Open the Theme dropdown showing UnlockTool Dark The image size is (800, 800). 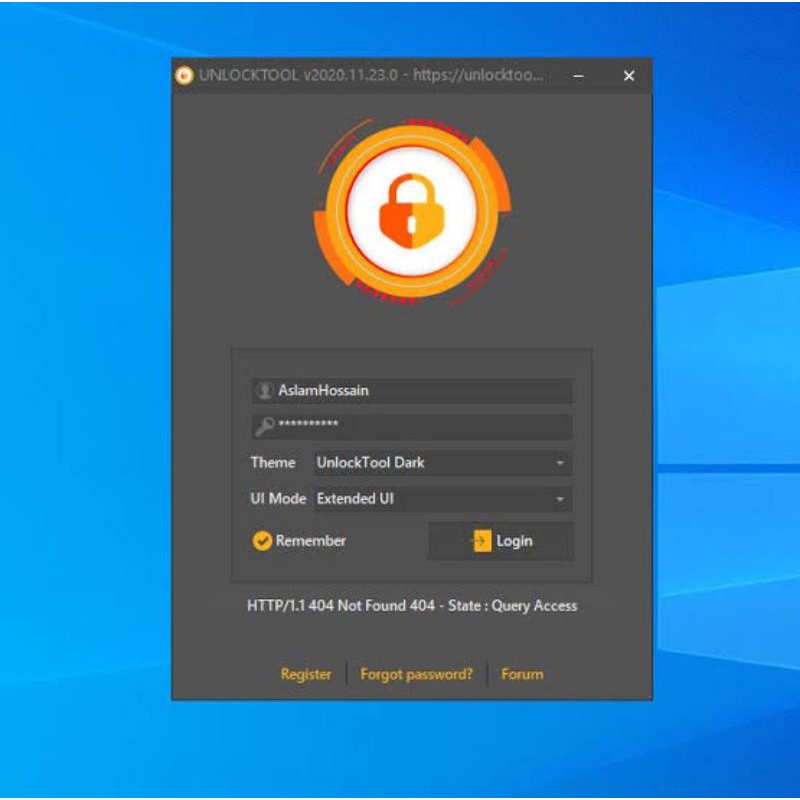coord(440,463)
